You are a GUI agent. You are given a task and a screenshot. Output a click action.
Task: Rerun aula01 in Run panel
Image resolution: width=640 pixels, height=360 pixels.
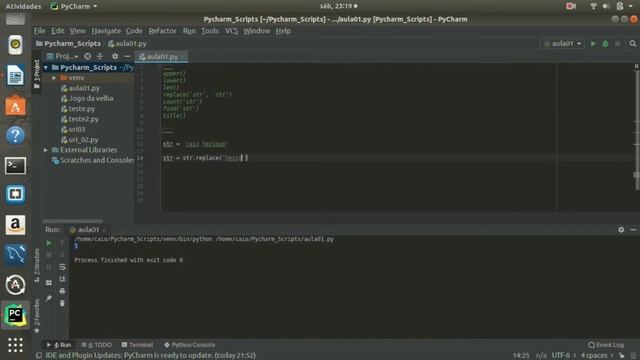[x=49, y=243]
